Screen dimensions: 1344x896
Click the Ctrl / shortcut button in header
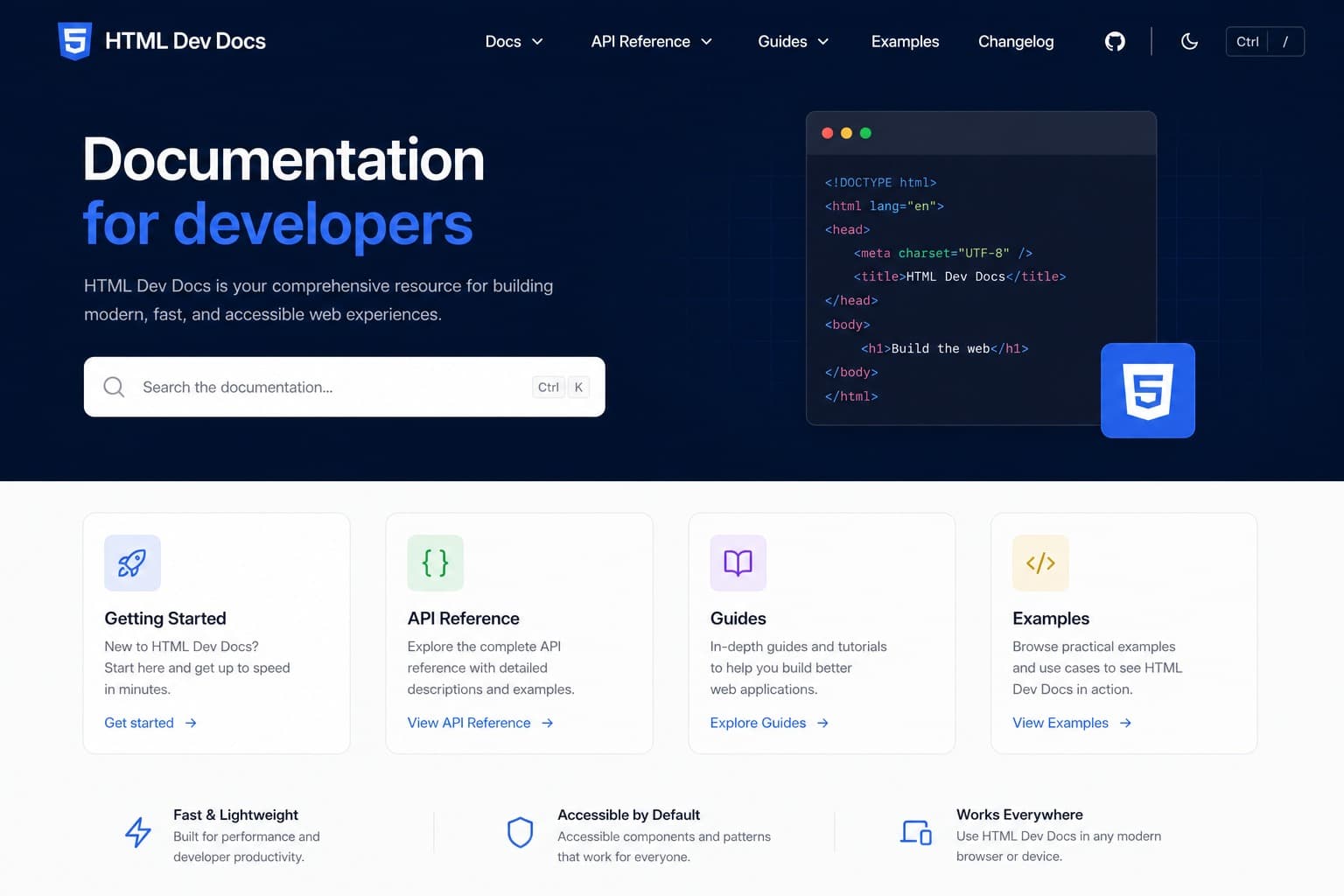coord(1265,41)
